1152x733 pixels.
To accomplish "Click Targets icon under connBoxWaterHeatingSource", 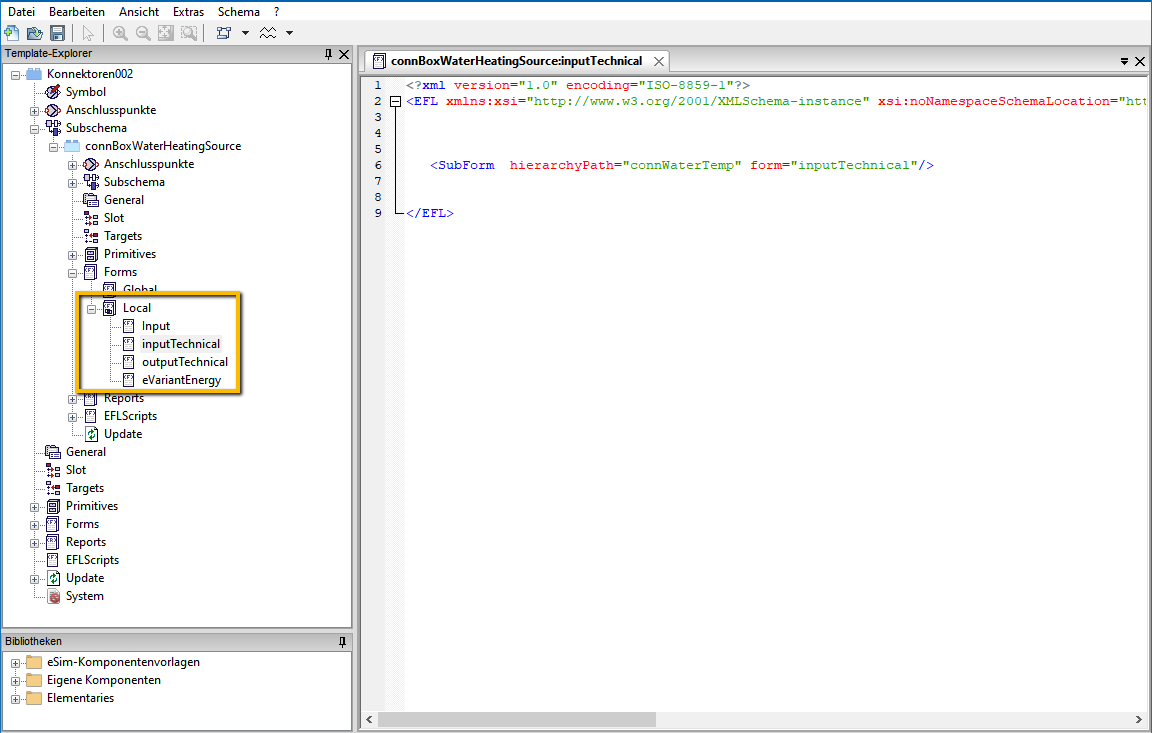I will (x=91, y=236).
